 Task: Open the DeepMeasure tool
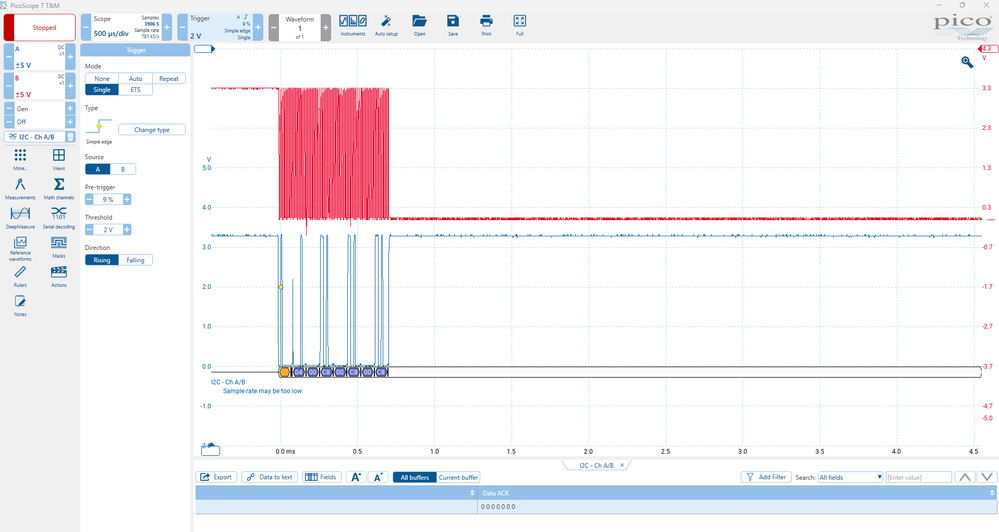(x=20, y=215)
